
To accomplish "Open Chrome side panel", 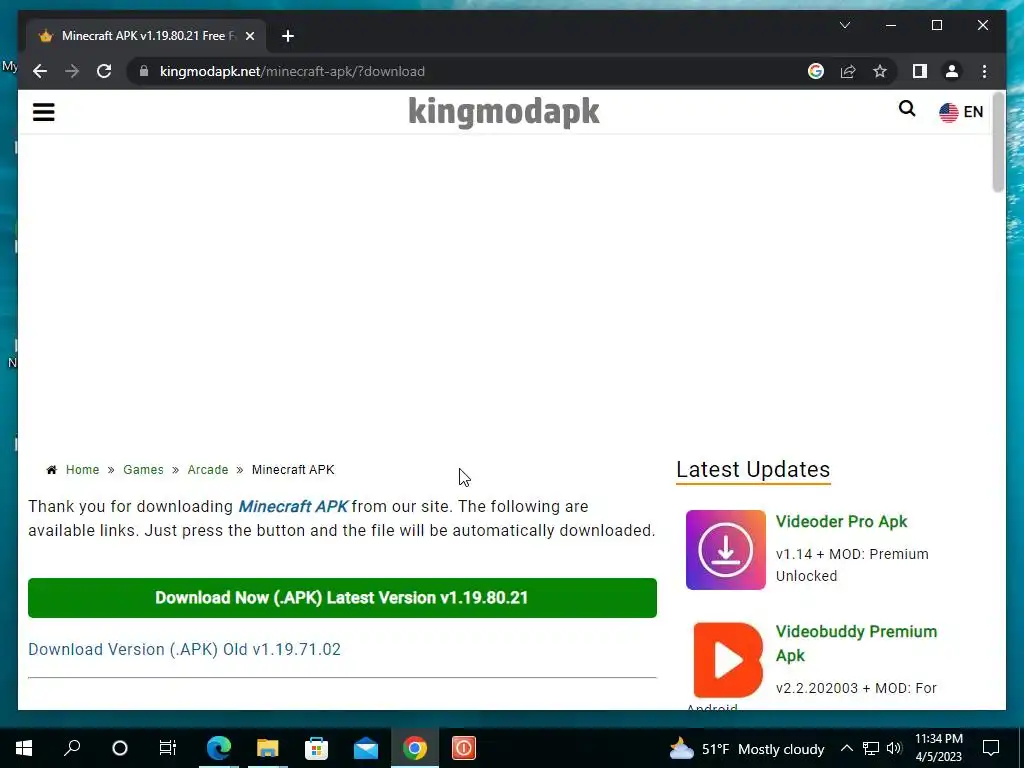I will (920, 71).
